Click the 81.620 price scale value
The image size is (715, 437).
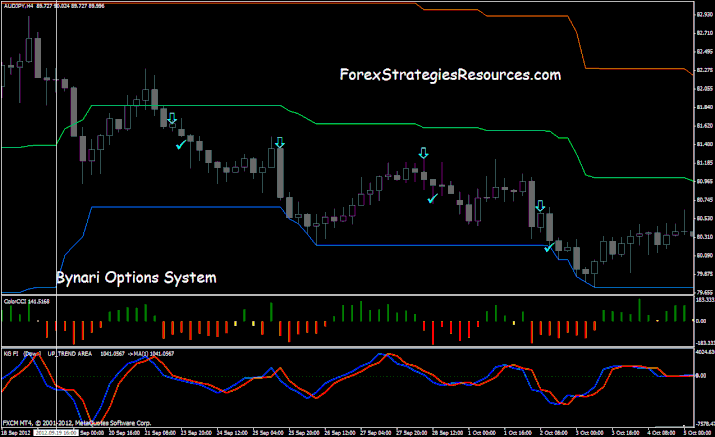coord(705,125)
